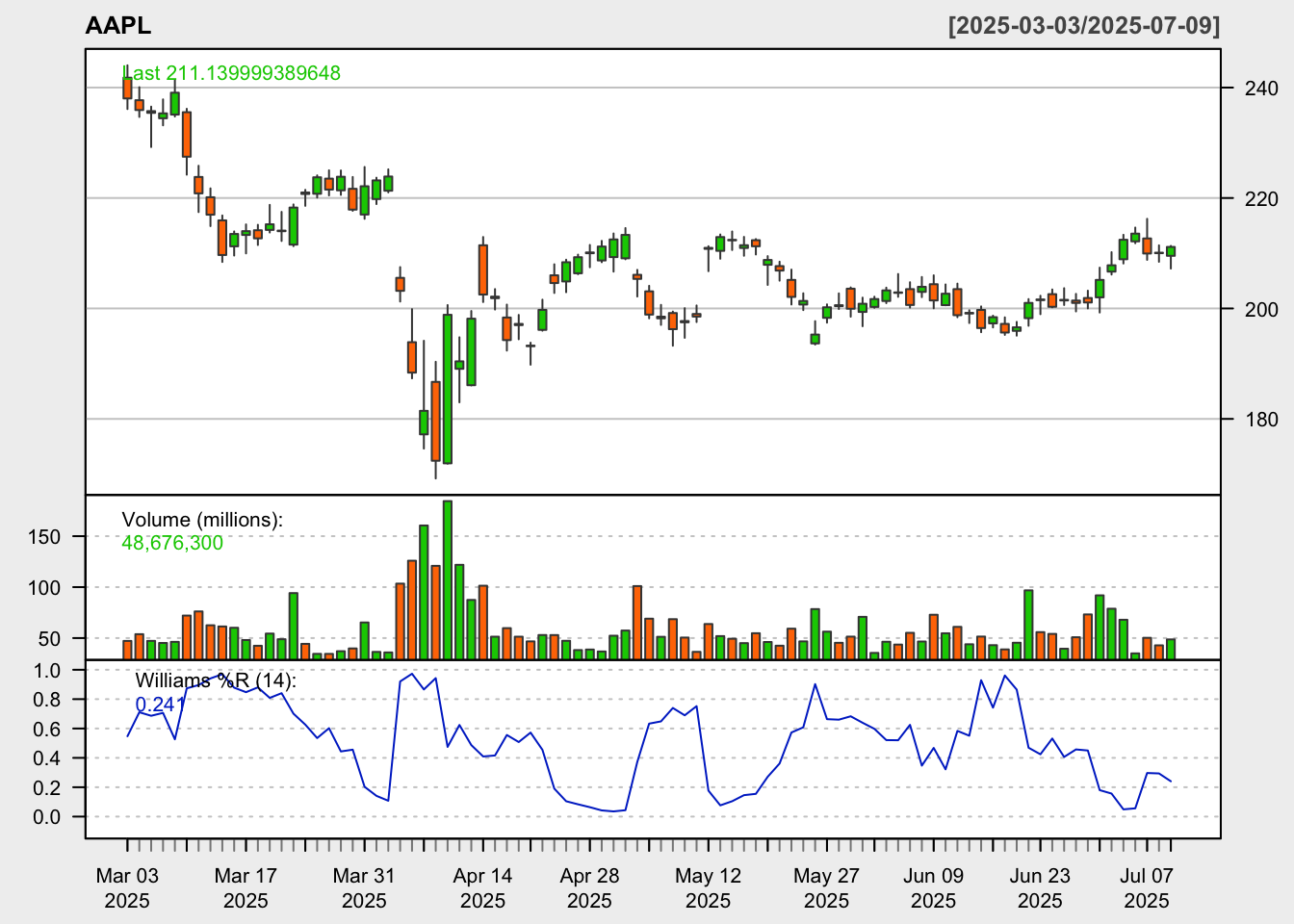This screenshot has width=1294, height=924.
Task: Click the Apr 28 2025 date label
Action: (589, 888)
